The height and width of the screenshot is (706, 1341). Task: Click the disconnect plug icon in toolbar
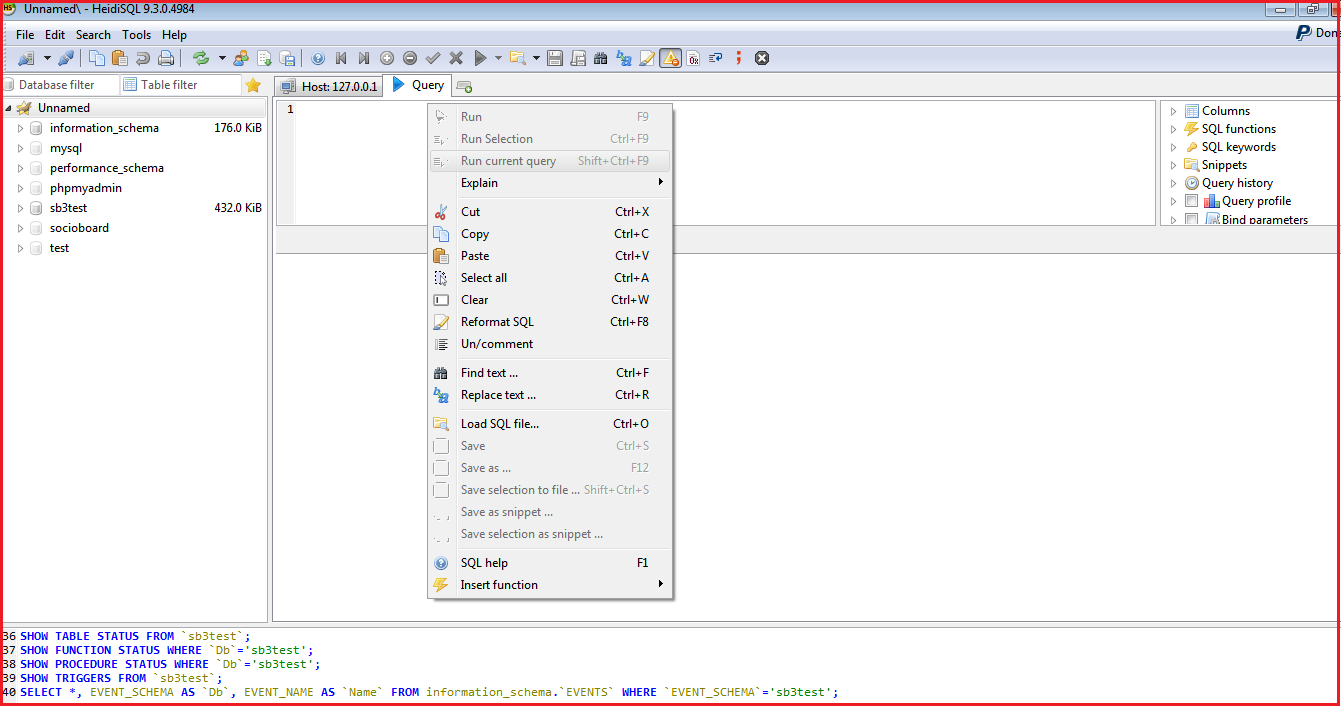coord(65,58)
